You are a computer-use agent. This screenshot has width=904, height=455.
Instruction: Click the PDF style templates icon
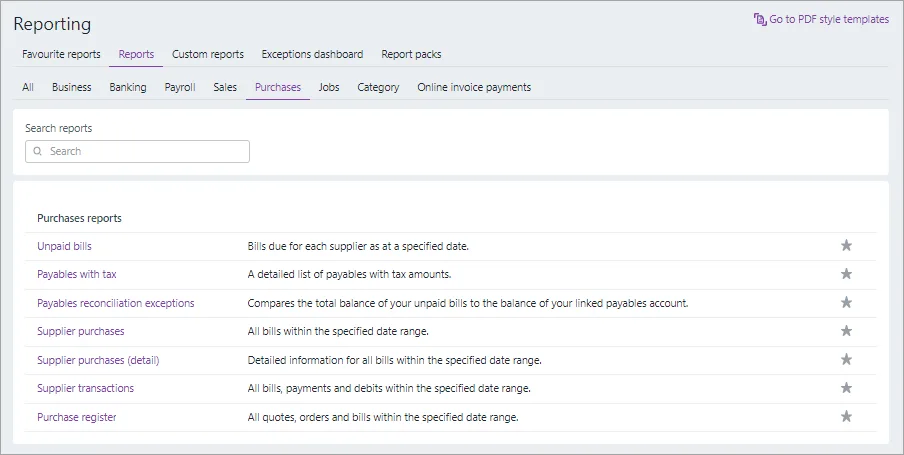pyautogui.click(x=760, y=19)
